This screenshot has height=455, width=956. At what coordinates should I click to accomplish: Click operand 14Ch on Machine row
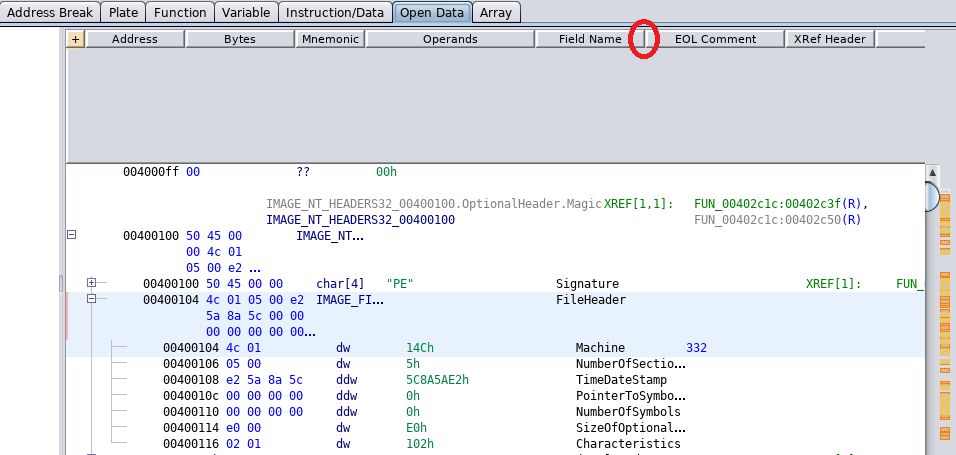420,348
